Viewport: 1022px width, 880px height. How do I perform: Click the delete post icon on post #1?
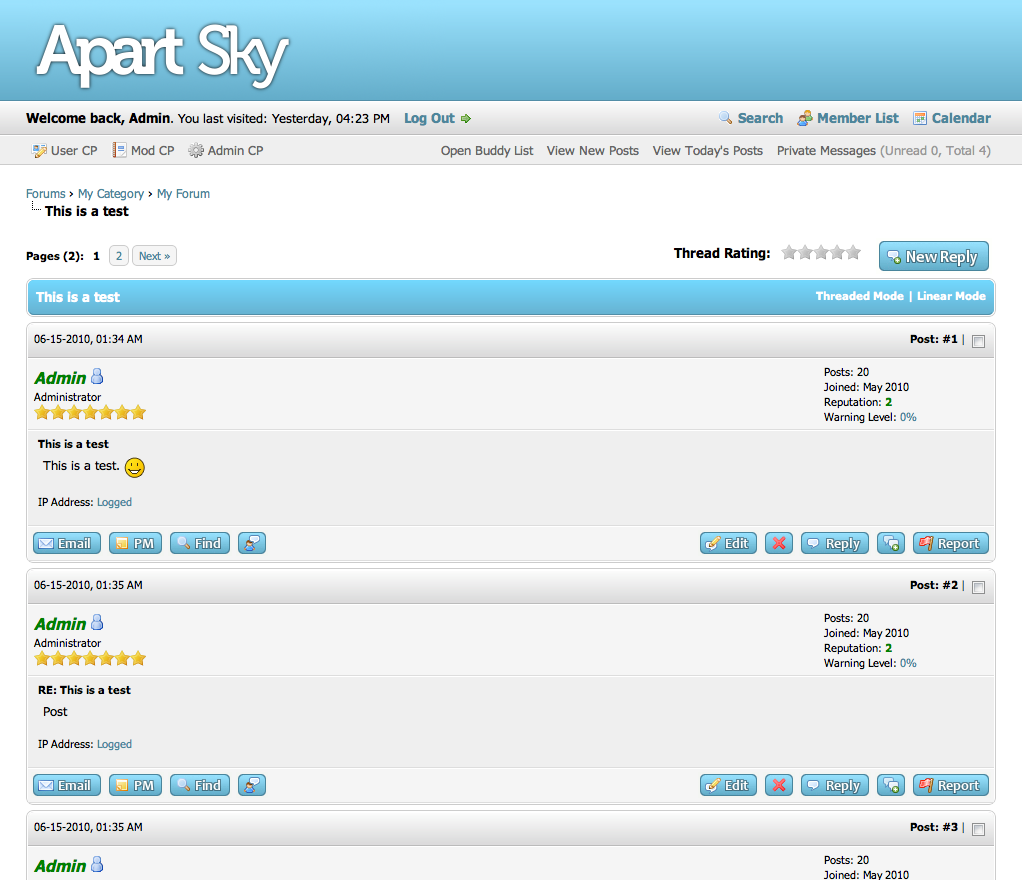(x=780, y=543)
